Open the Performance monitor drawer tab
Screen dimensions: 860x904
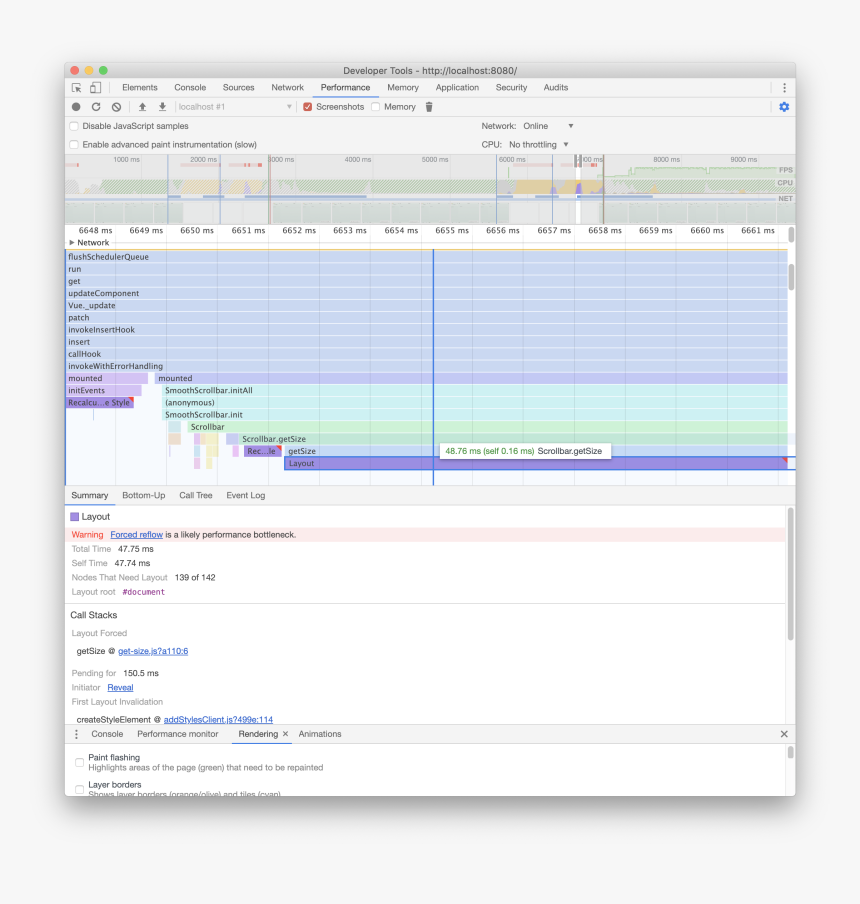tap(178, 734)
